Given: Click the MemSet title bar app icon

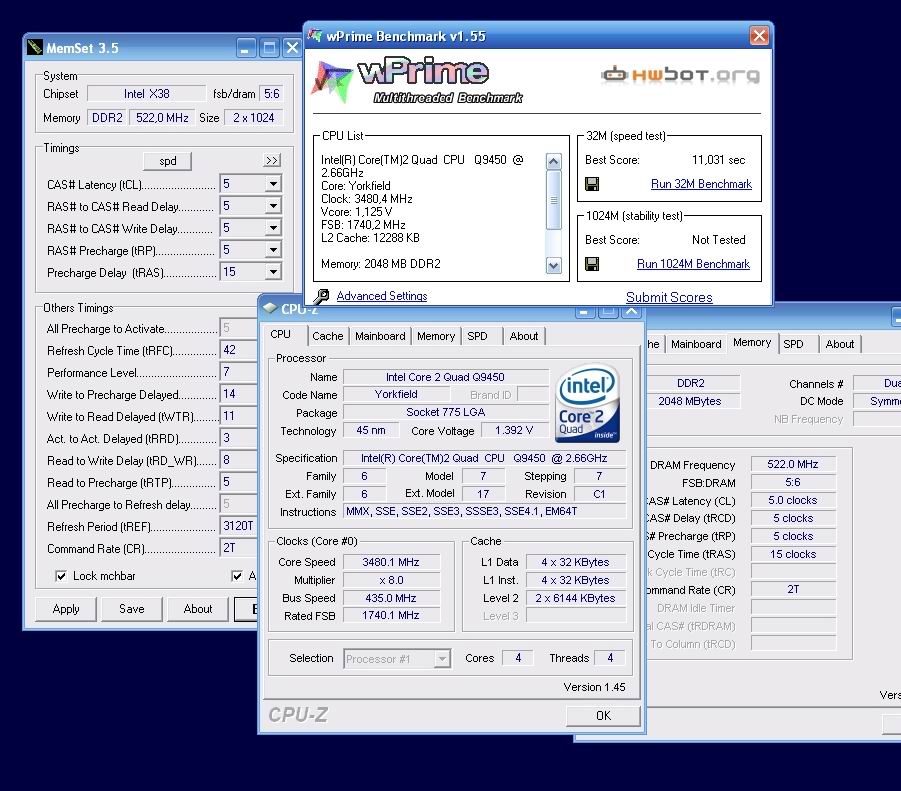Looking at the screenshot, I should point(34,47).
